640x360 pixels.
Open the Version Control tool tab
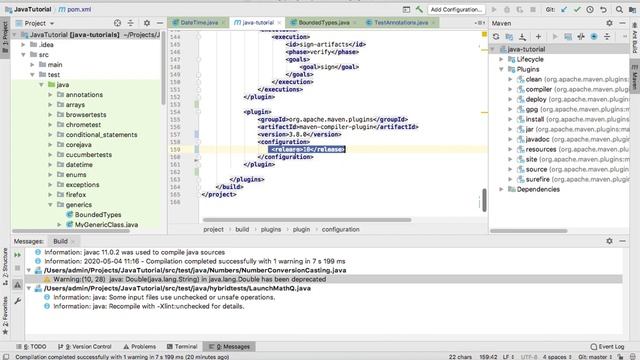(x=84, y=347)
